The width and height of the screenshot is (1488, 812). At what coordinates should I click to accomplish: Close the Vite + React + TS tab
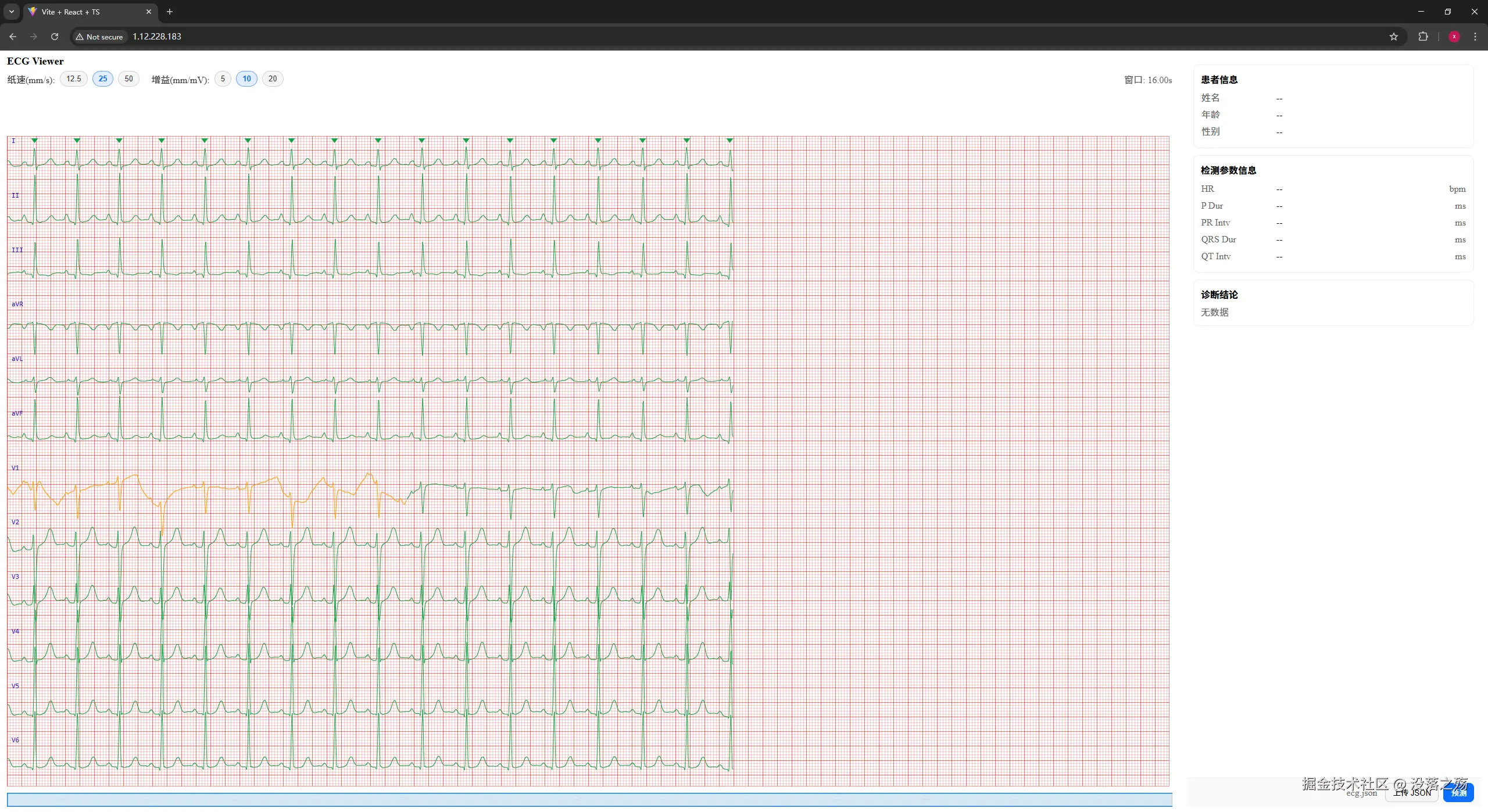[x=149, y=12]
